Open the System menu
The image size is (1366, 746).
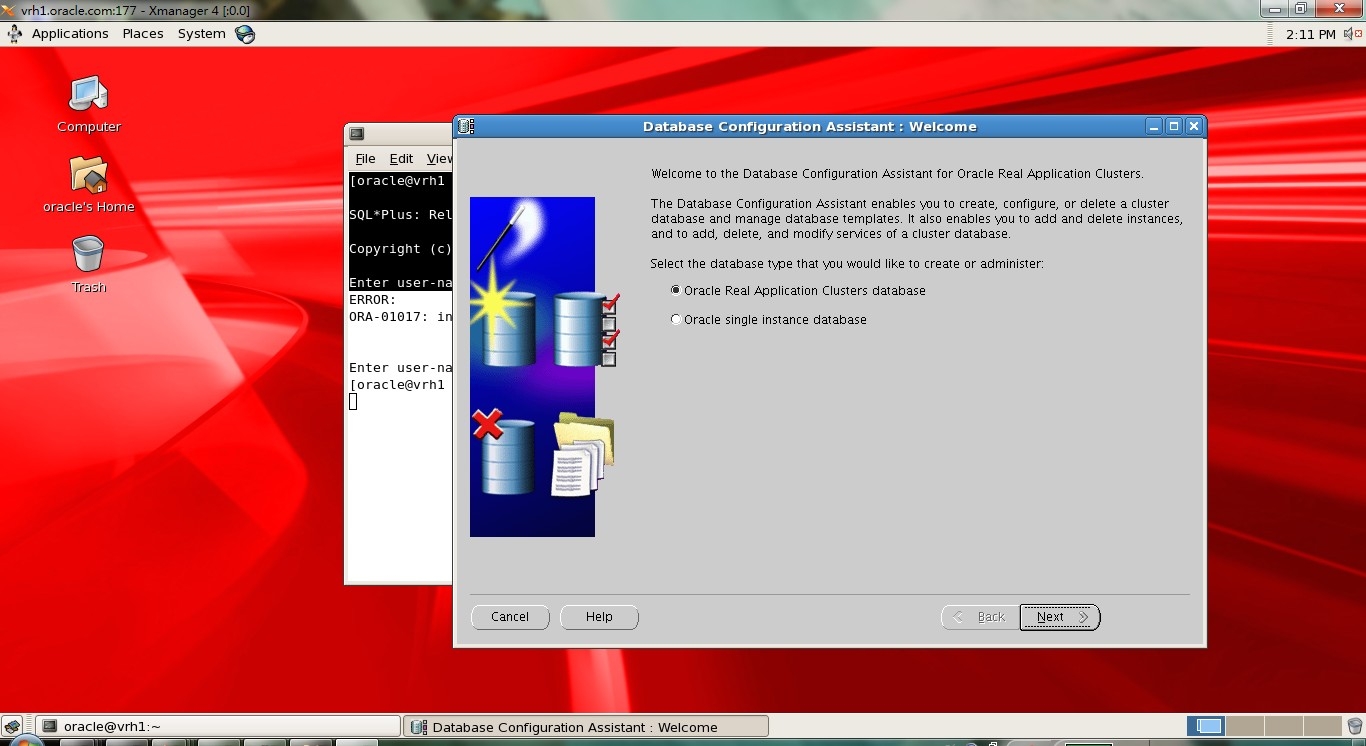point(202,34)
